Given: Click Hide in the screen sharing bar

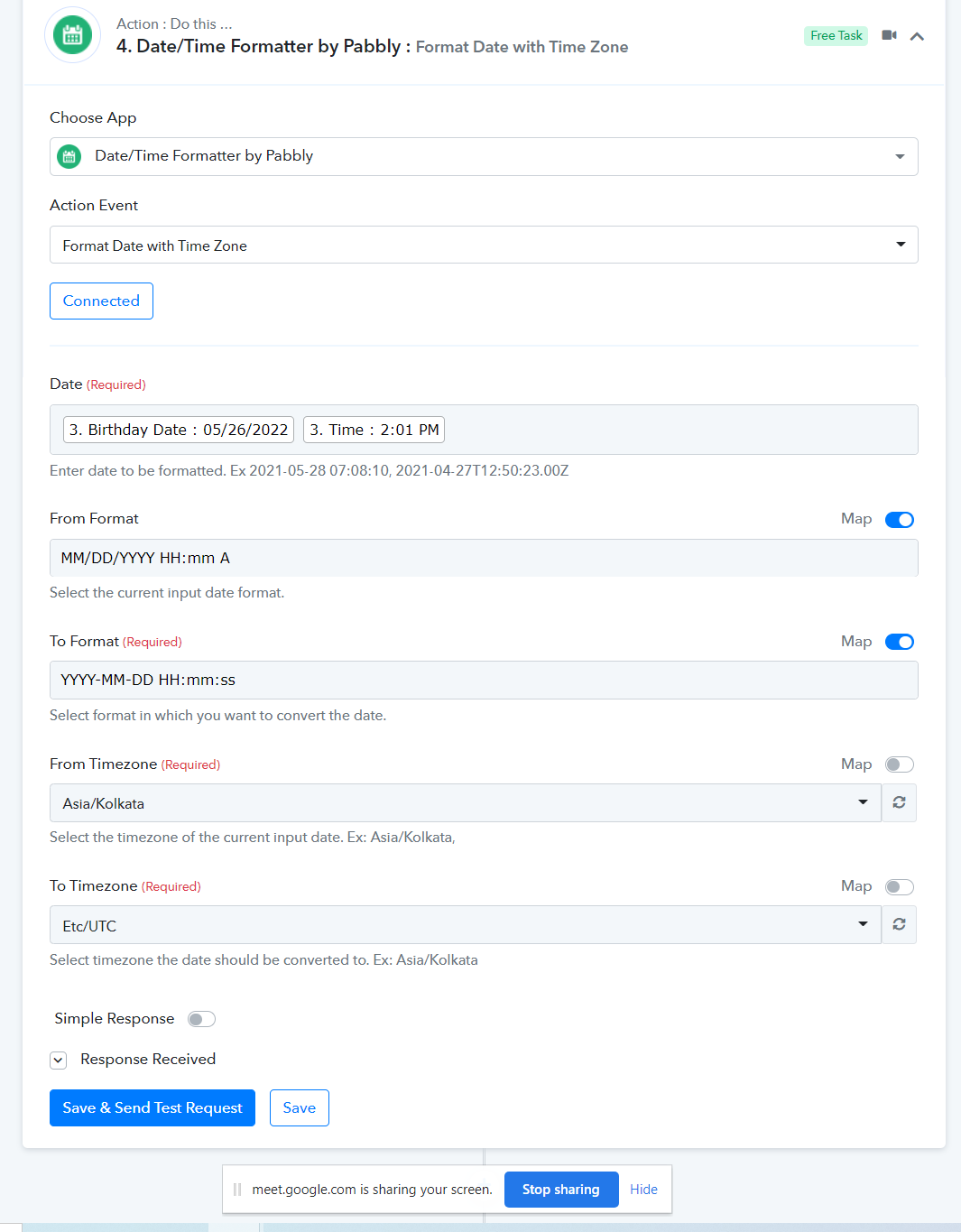Looking at the screenshot, I should click(x=643, y=1190).
